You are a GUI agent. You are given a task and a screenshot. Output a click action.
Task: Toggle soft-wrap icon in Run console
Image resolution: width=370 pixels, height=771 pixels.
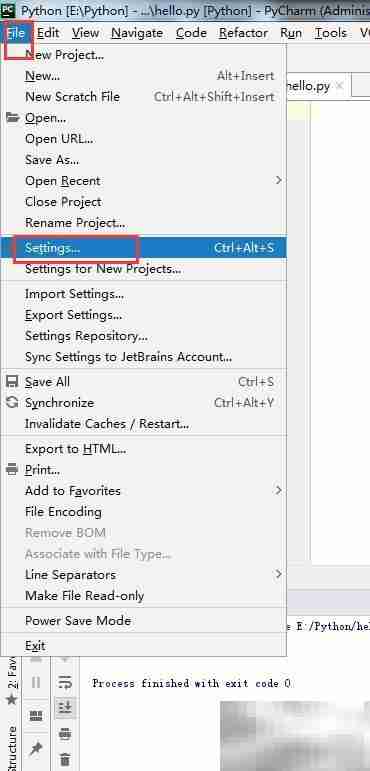click(x=65, y=683)
